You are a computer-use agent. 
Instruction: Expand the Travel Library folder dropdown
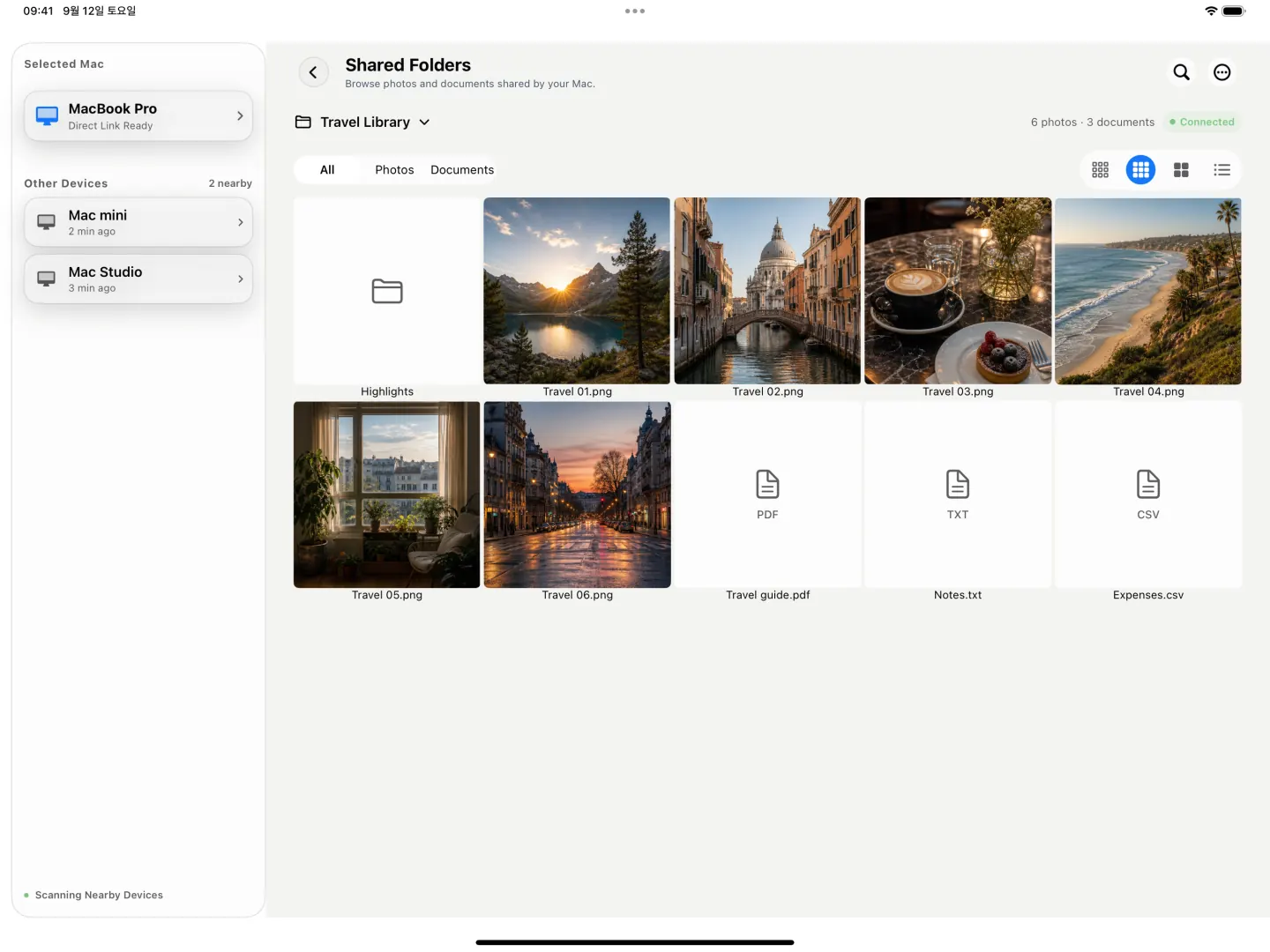[424, 123]
